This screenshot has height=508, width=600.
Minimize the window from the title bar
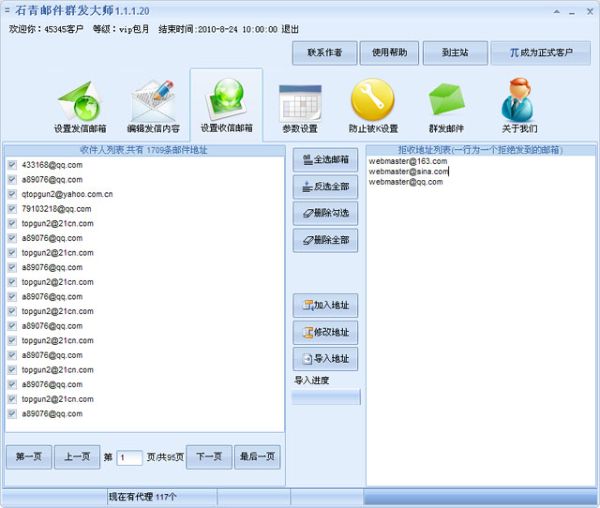572,12
